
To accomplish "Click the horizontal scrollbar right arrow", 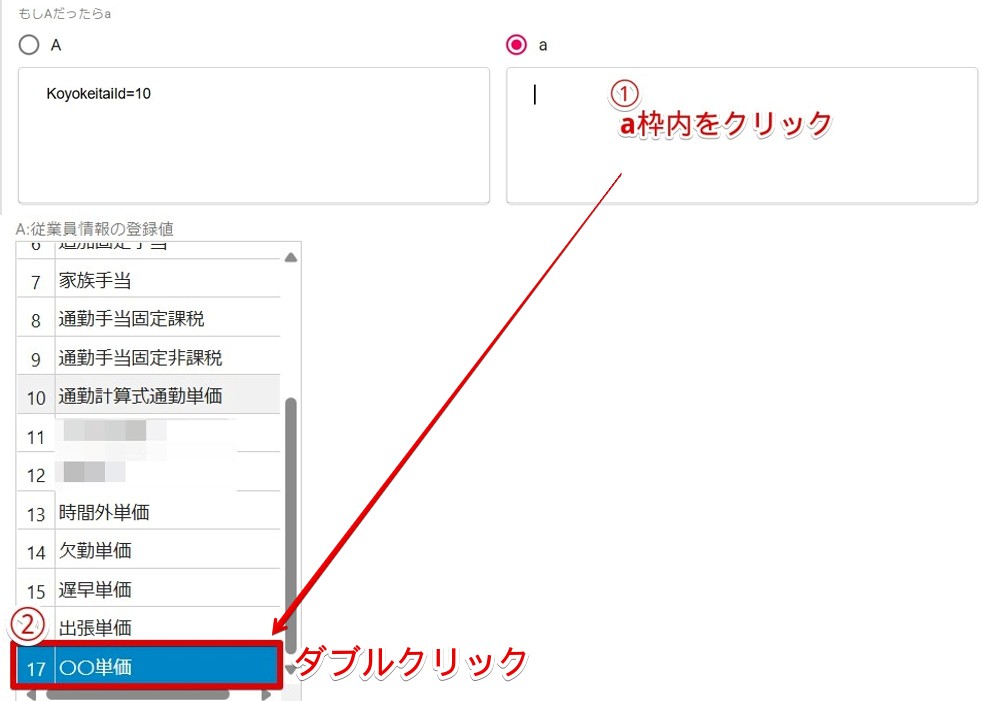I will (x=267, y=695).
